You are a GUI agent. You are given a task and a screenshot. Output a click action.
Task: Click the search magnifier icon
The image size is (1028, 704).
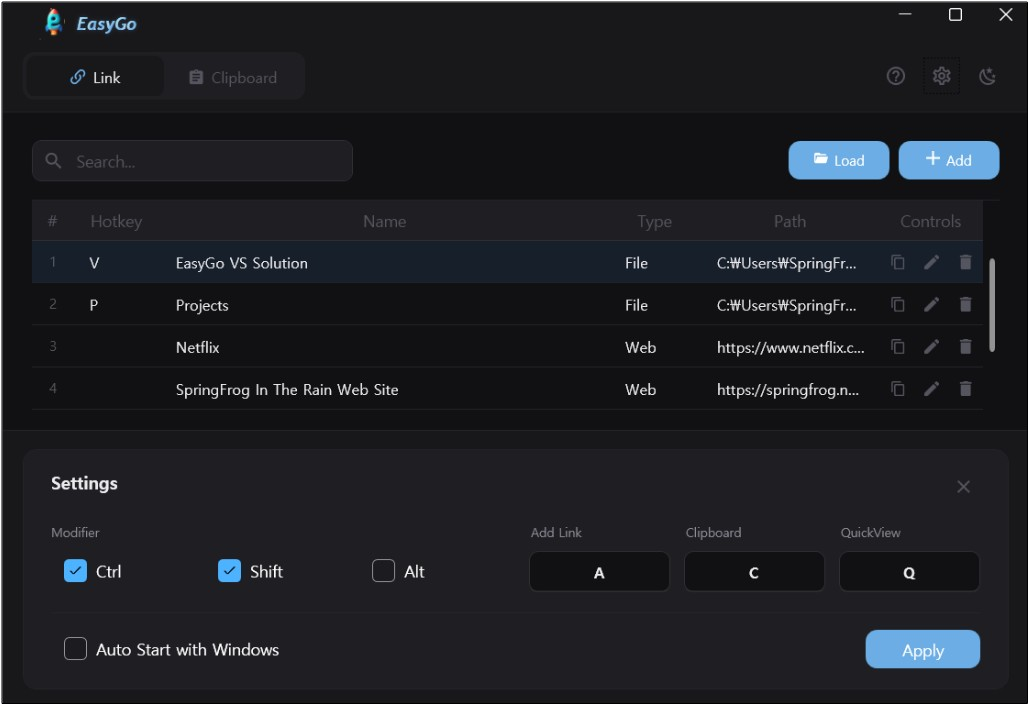click(x=53, y=161)
